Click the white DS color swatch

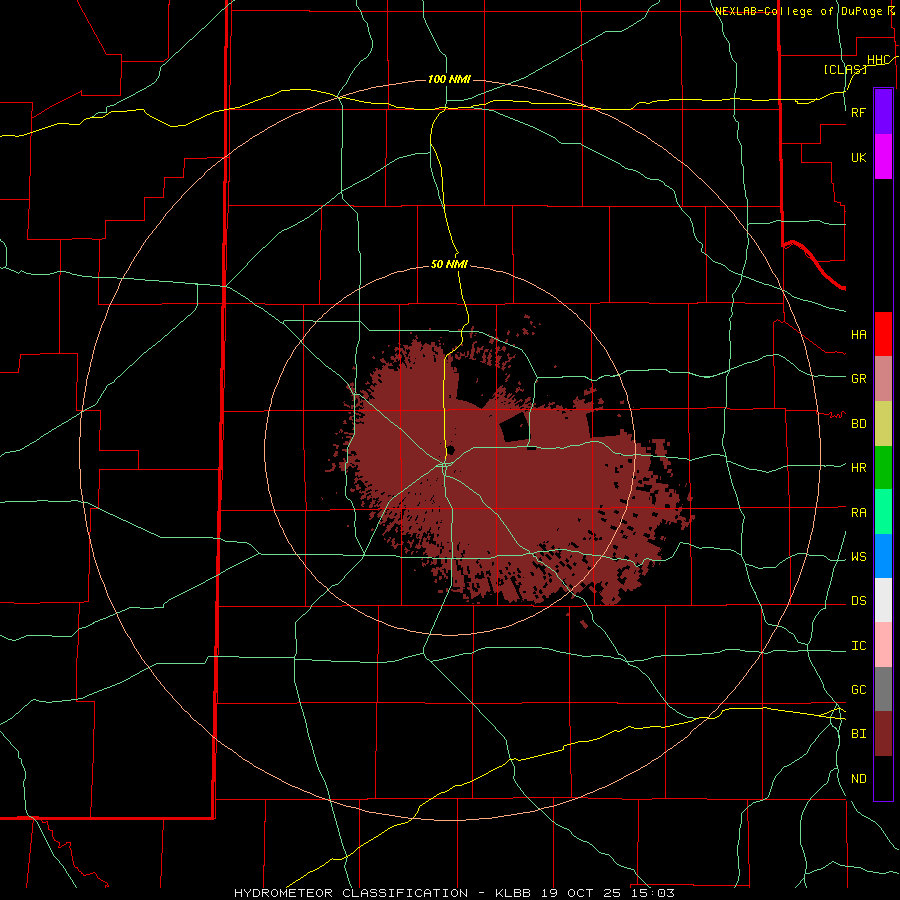point(883,600)
